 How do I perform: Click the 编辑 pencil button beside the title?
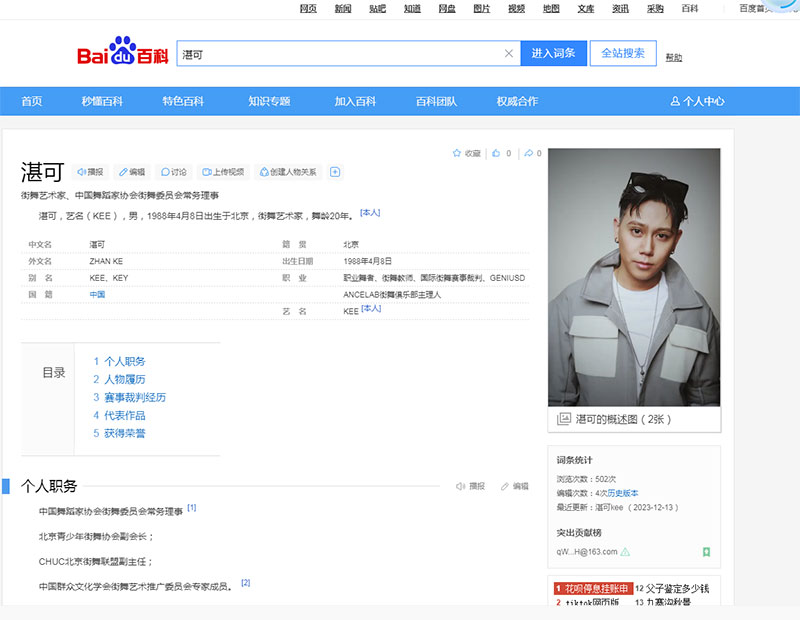click(x=131, y=172)
